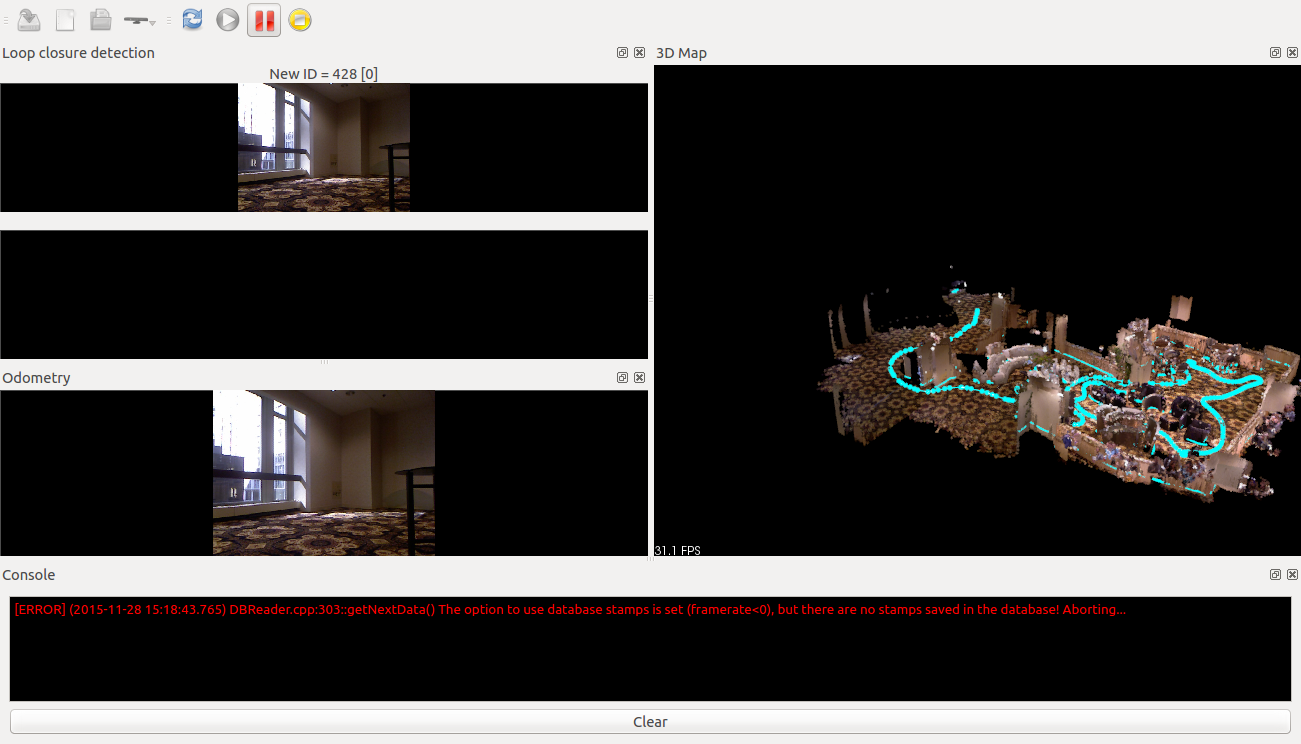Float the 3D Map panel
1301x744 pixels.
pyautogui.click(x=1275, y=53)
